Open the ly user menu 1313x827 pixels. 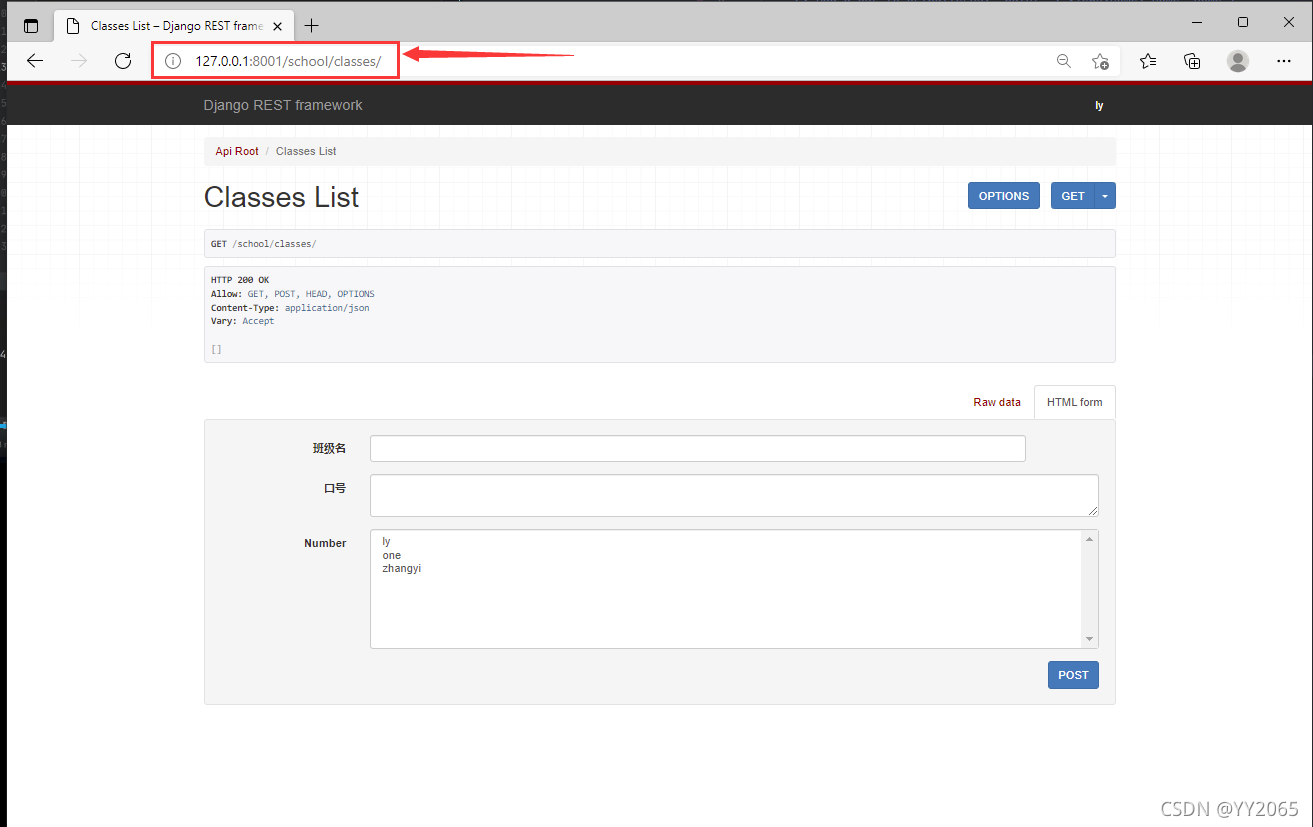pyautogui.click(x=1099, y=105)
